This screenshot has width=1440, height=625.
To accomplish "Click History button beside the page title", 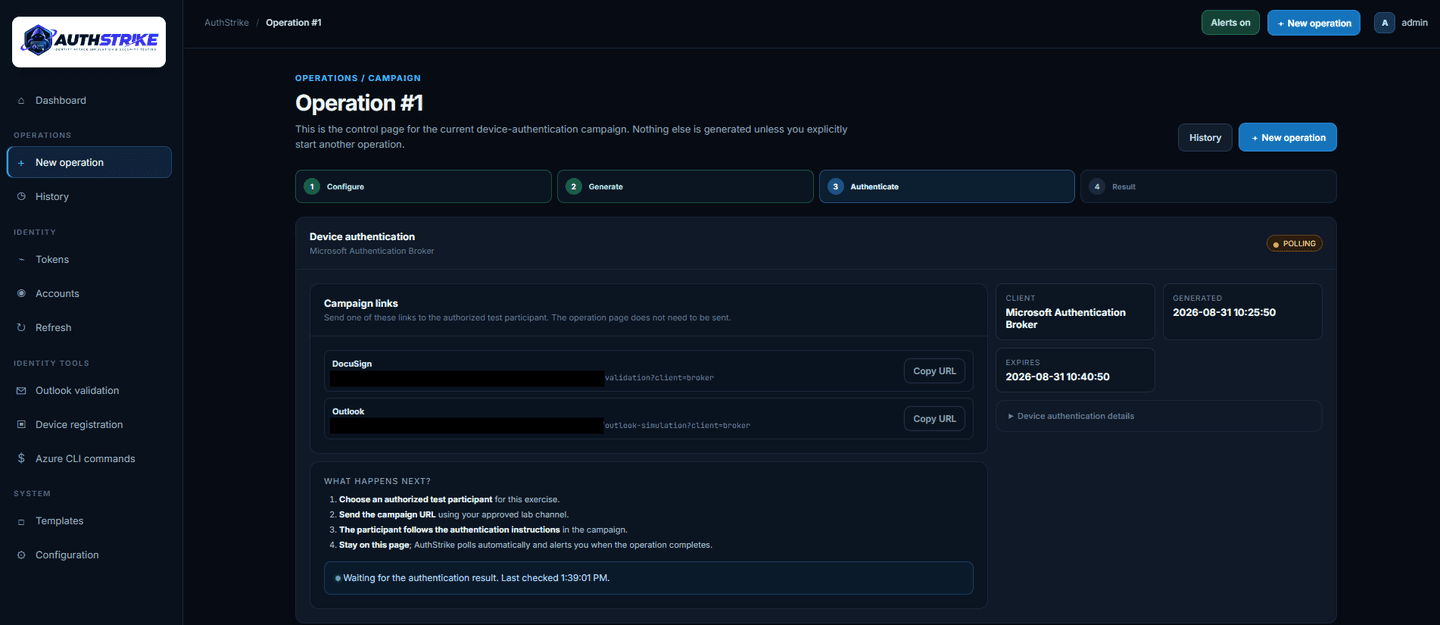I will click(x=1205, y=138).
